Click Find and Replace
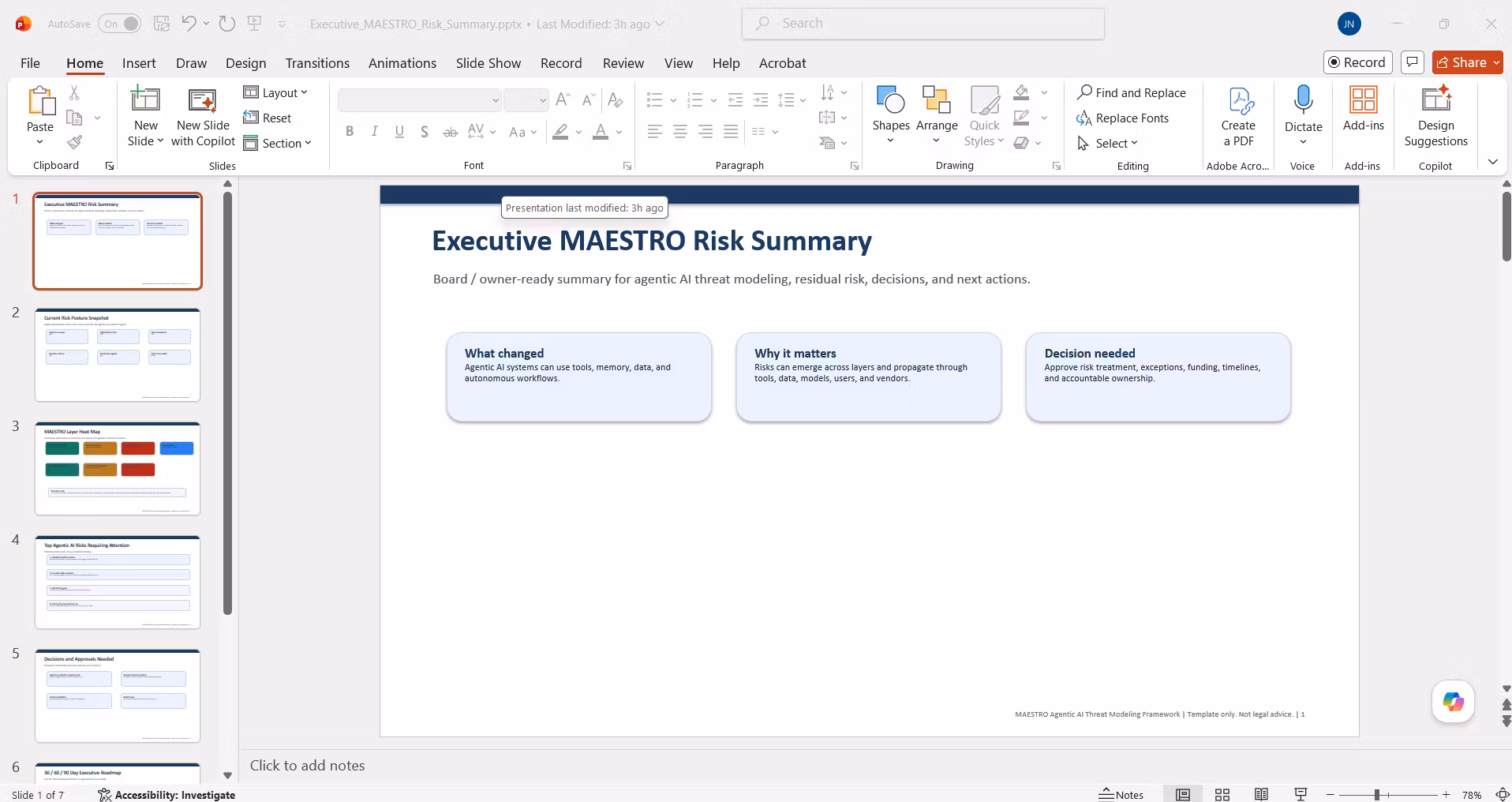The width and height of the screenshot is (1512, 802). [x=1132, y=92]
